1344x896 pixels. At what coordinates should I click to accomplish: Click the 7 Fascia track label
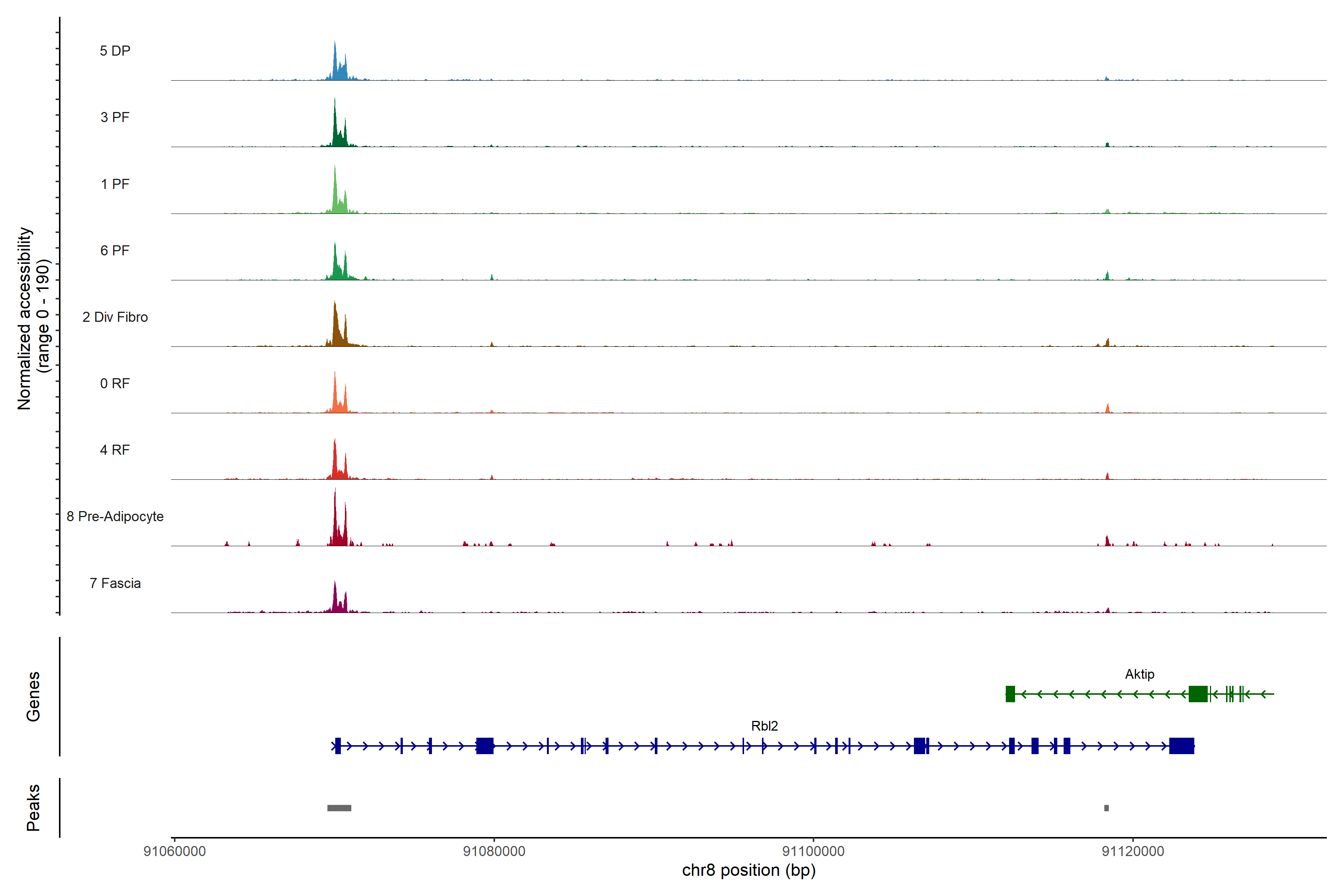(115, 584)
